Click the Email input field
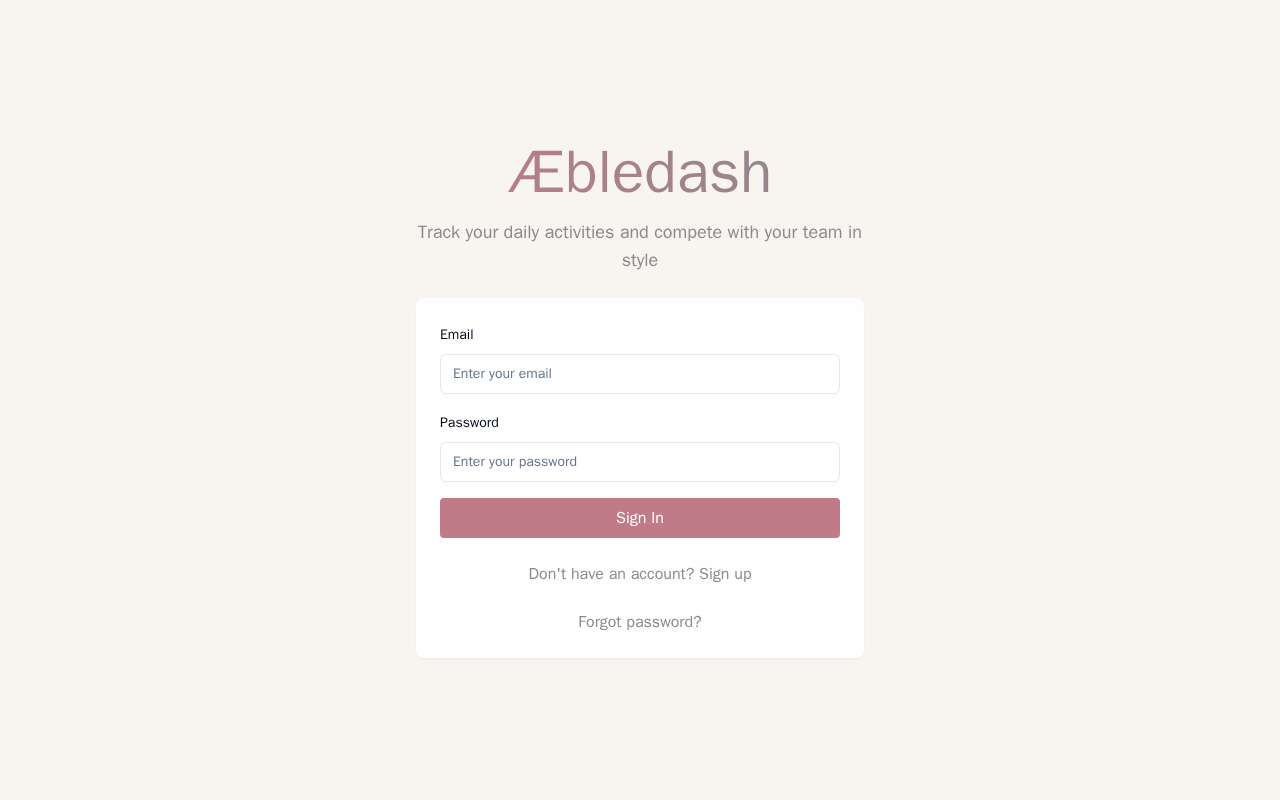 coord(640,374)
